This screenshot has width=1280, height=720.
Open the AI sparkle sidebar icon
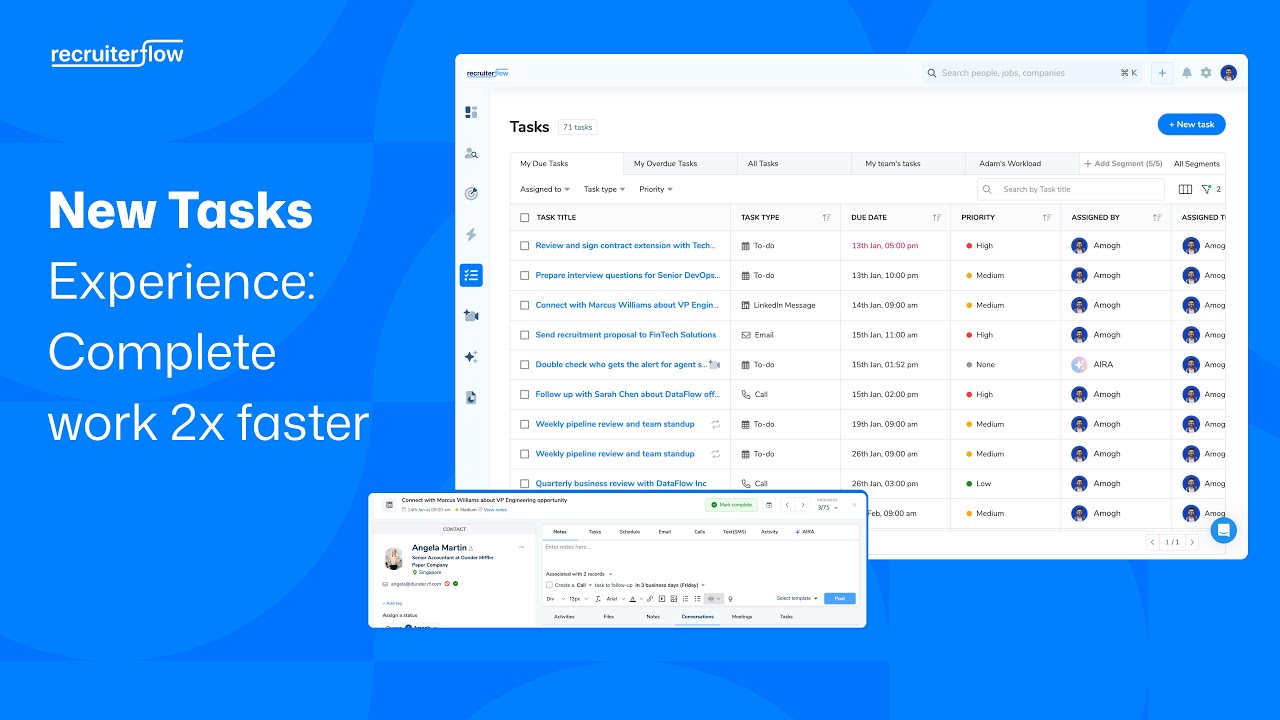pos(471,357)
